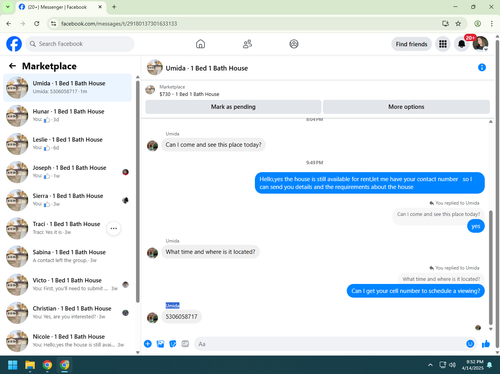Screen dimensions: 500x374
Task: Open the Facebook logo home link
Action: click(x=14, y=44)
